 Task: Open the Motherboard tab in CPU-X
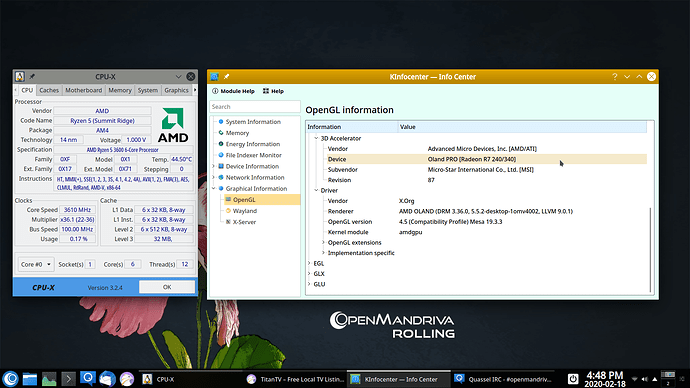coord(84,90)
